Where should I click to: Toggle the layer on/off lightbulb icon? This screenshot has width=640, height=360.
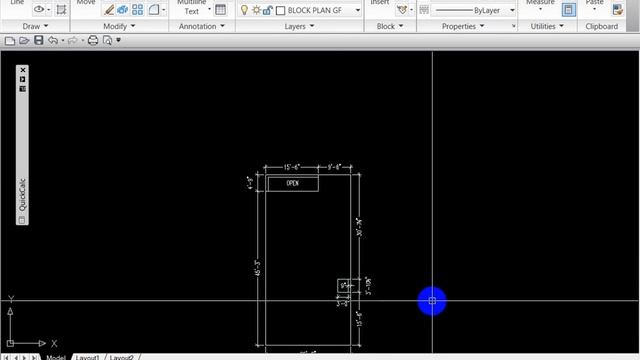244,10
